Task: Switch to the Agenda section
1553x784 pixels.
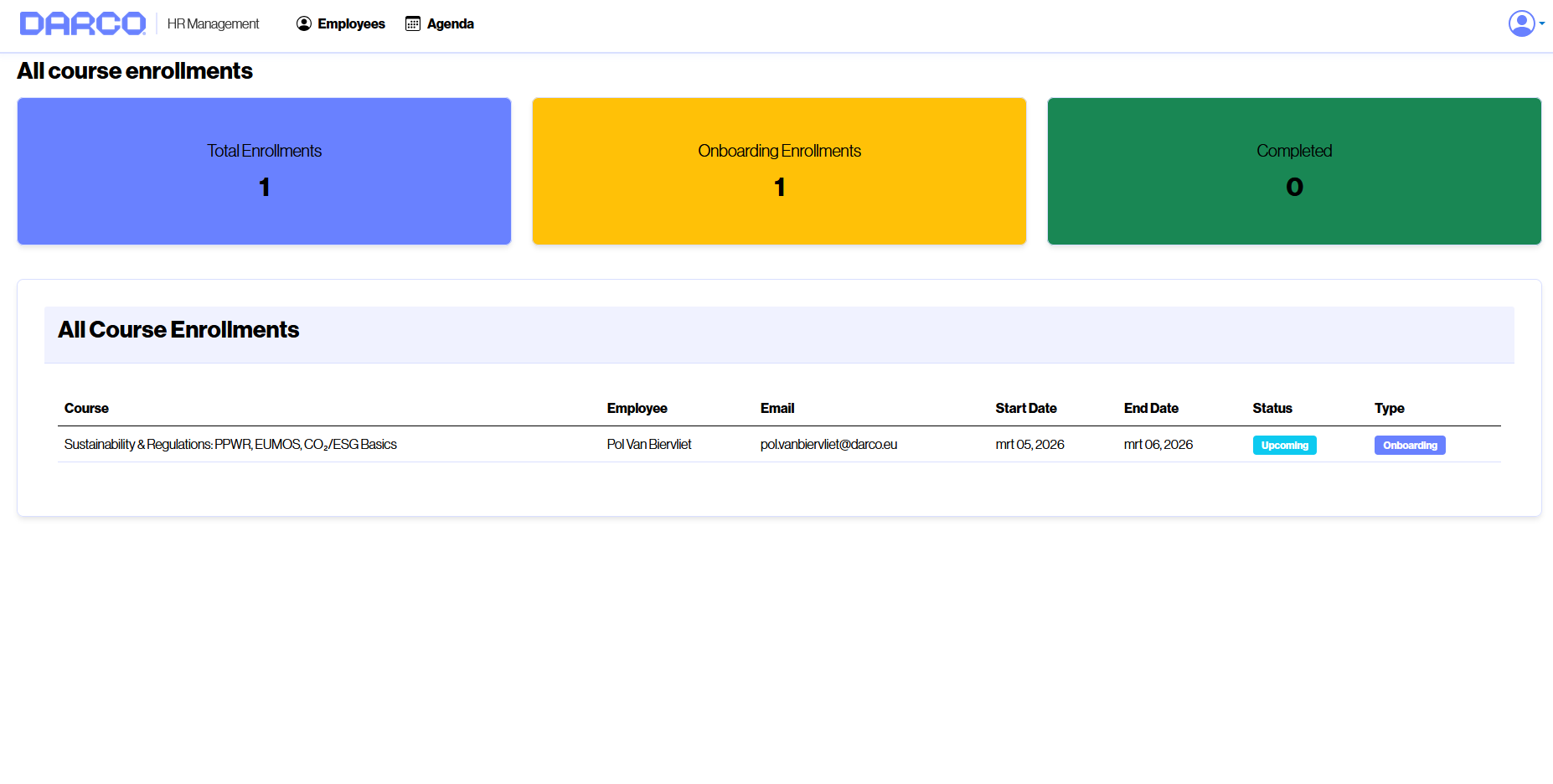Action: pos(449,23)
